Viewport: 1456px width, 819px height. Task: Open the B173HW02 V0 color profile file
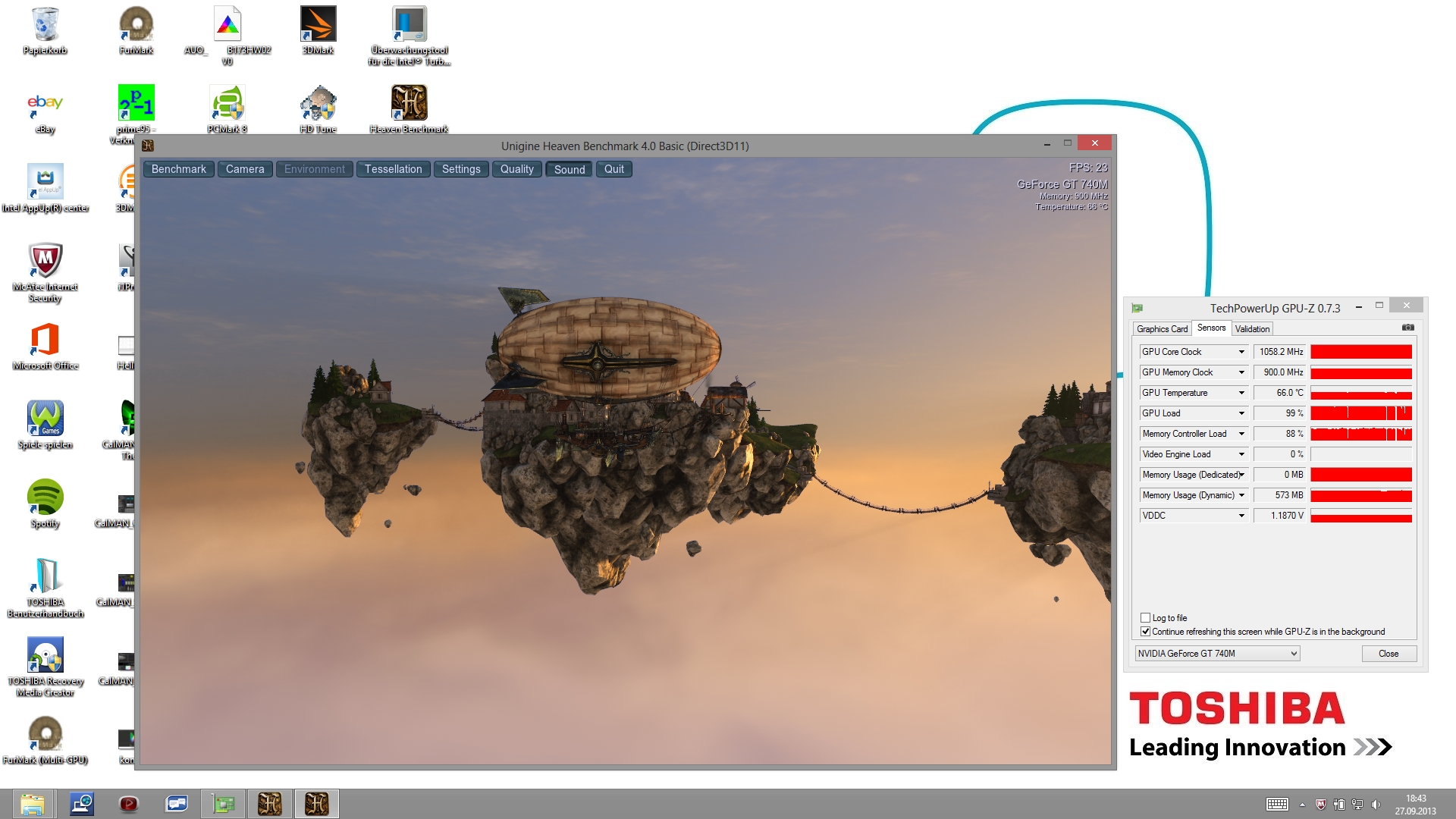tap(227, 35)
